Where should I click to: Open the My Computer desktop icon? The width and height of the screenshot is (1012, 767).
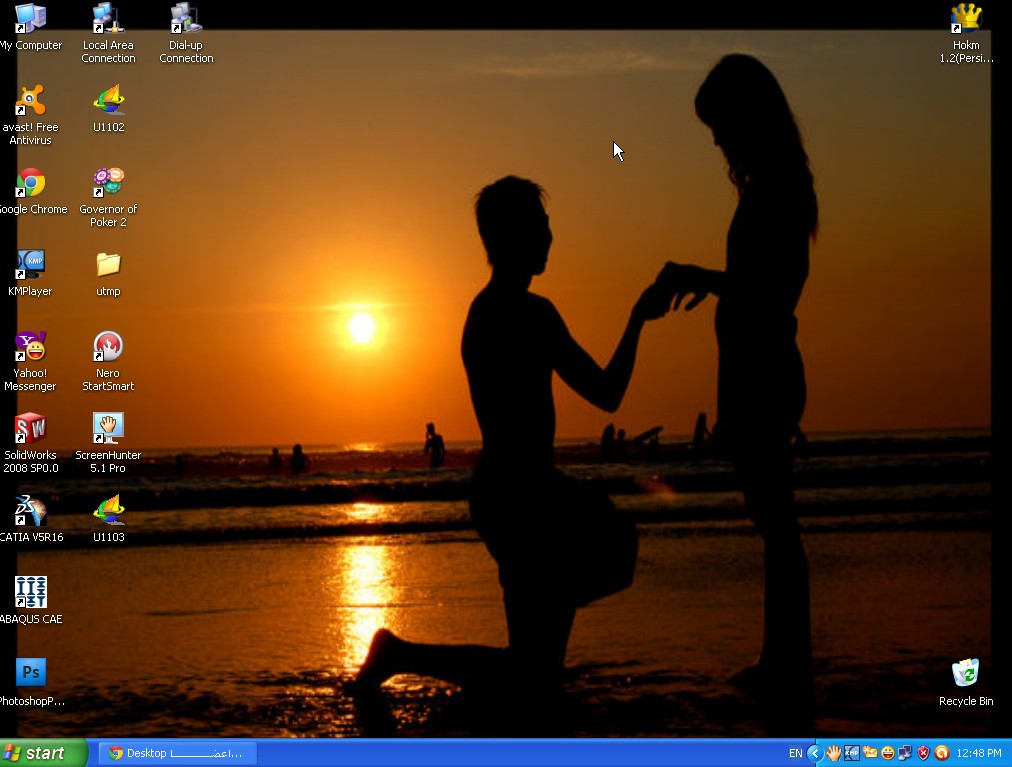pyautogui.click(x=30, y=19)
